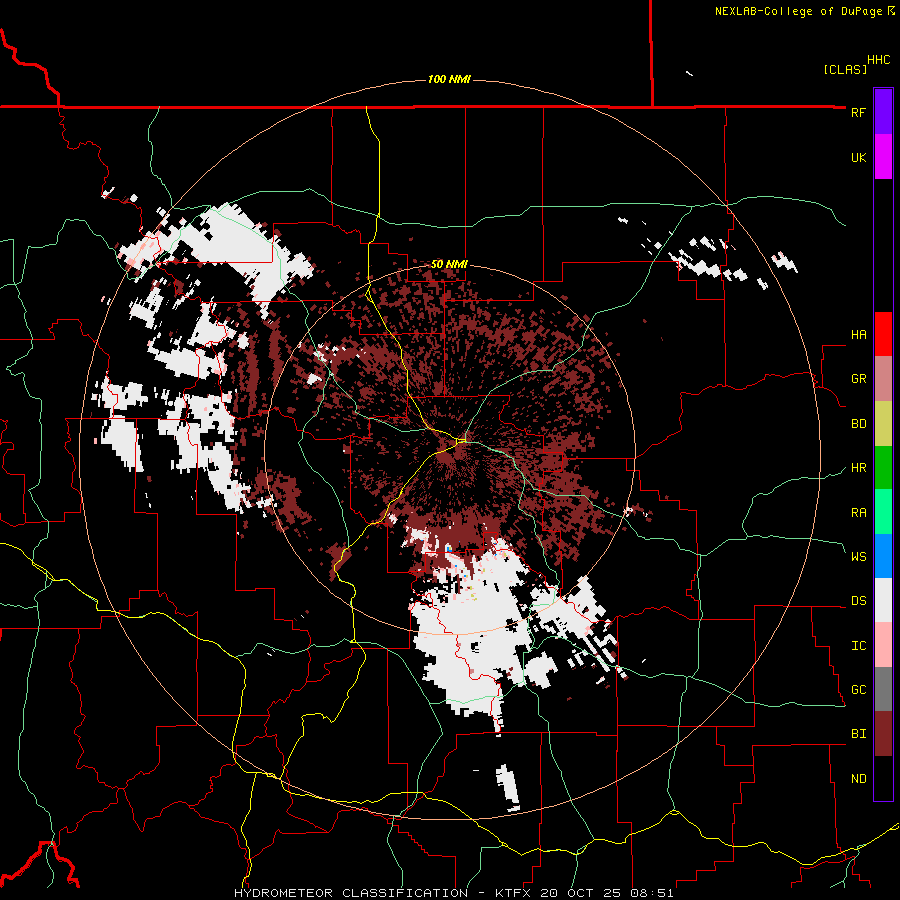Image resolution: width=900 pixels, height=900 pixels.
Task: Click the purple RF color swatch
Action: pyautogui.click(x=883, y=112)
